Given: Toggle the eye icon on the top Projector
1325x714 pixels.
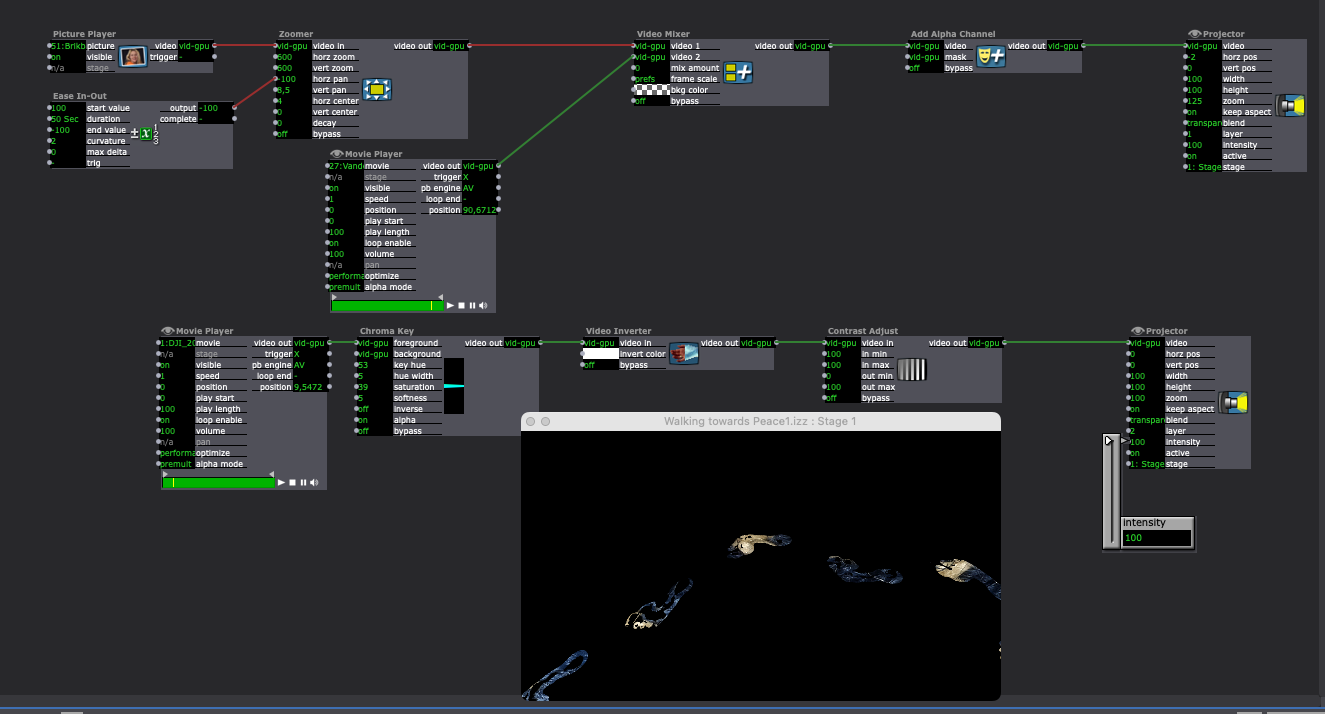Looking at the screenshot, I should [1194, 34].
